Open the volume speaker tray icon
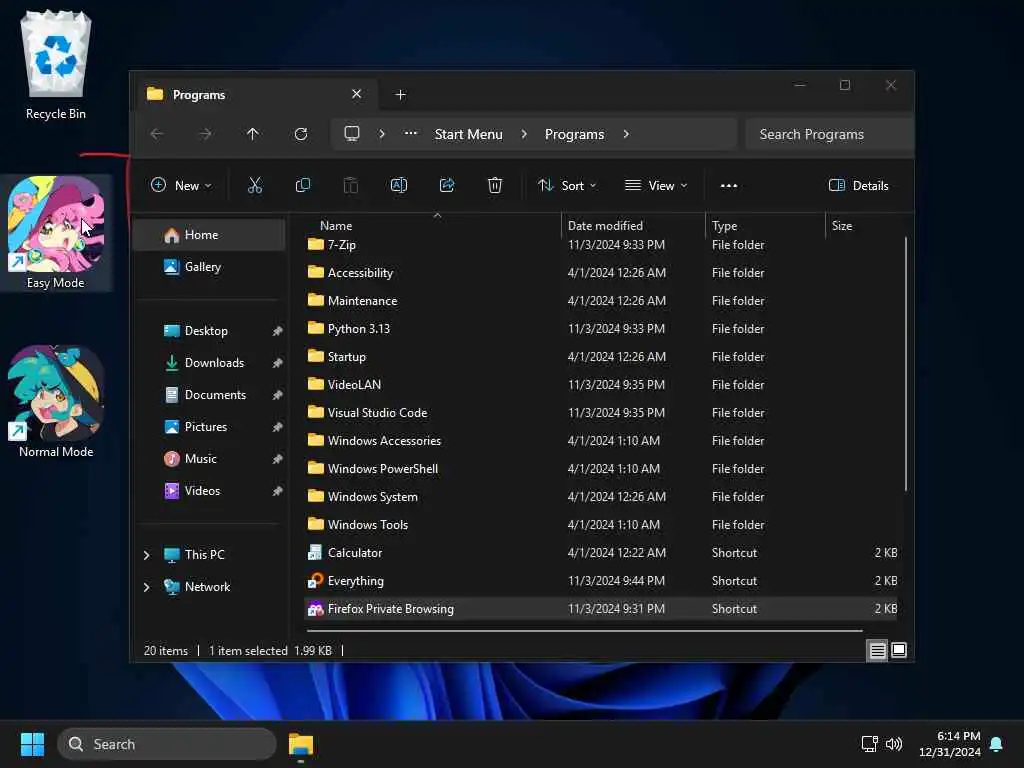 point(894,744)
